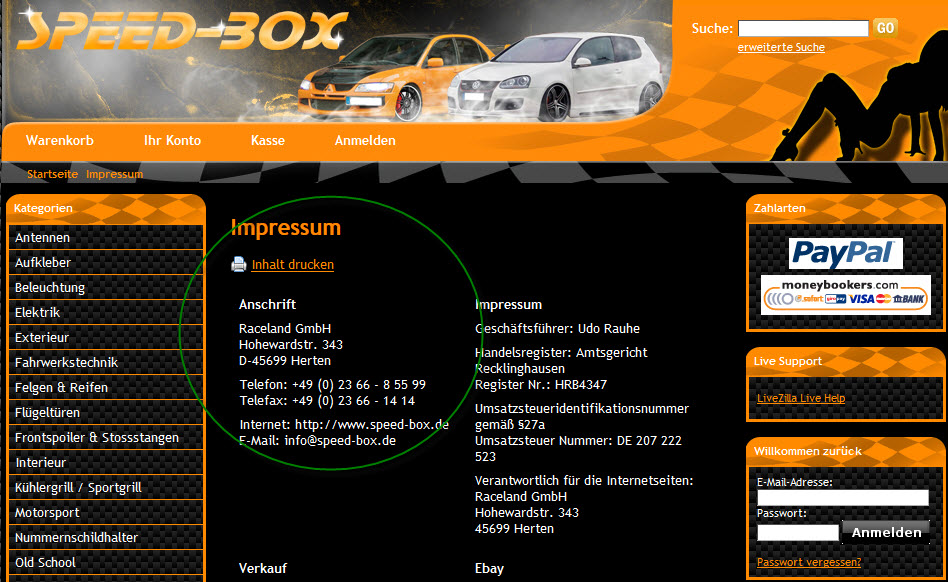Click into the Passwort input field
Image resolution: width=948 pixels, height=582 pixels.
point(797,532)
